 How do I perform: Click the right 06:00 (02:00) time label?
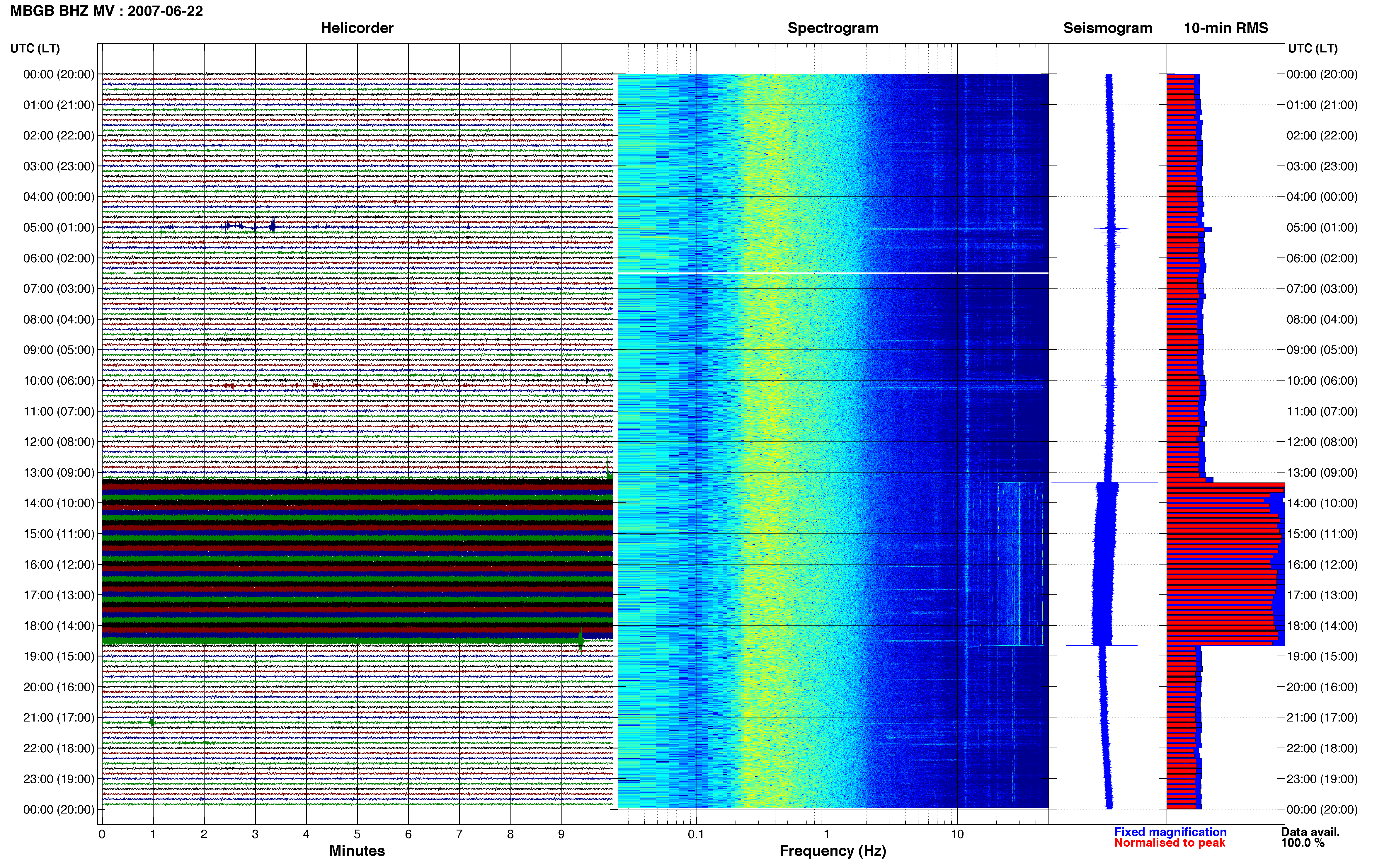1322,258
